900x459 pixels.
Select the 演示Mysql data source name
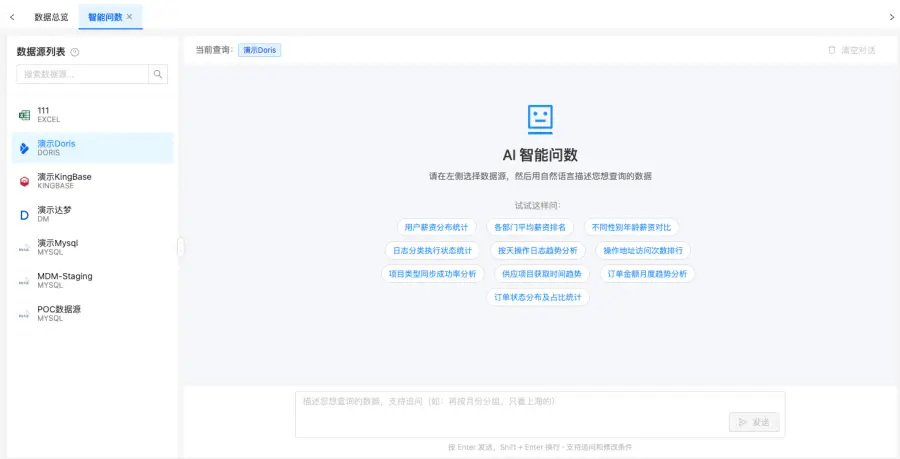coord(57,243)
